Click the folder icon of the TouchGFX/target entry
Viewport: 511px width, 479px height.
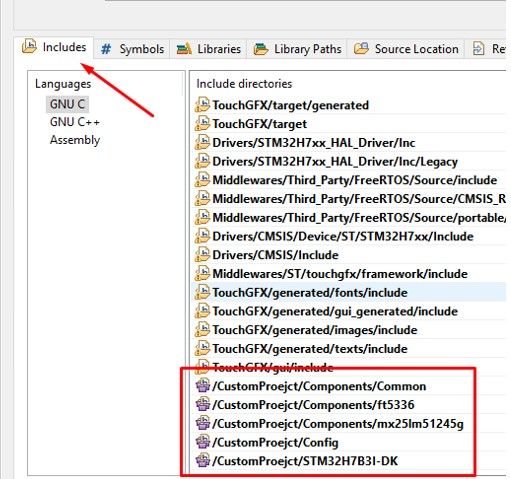(202, 124)
